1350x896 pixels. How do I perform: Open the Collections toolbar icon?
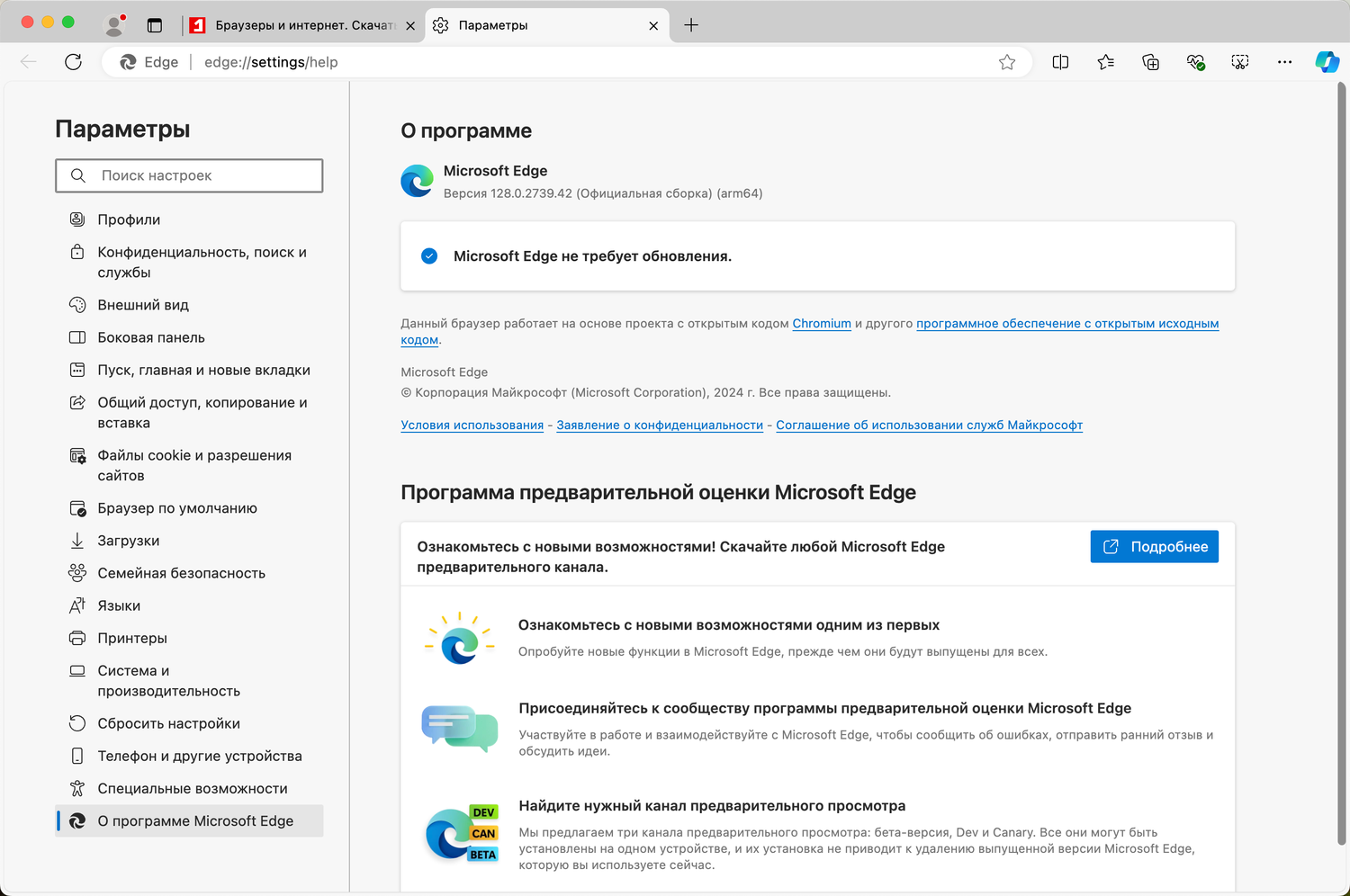pyautogui.click(x=1150, y=62)
